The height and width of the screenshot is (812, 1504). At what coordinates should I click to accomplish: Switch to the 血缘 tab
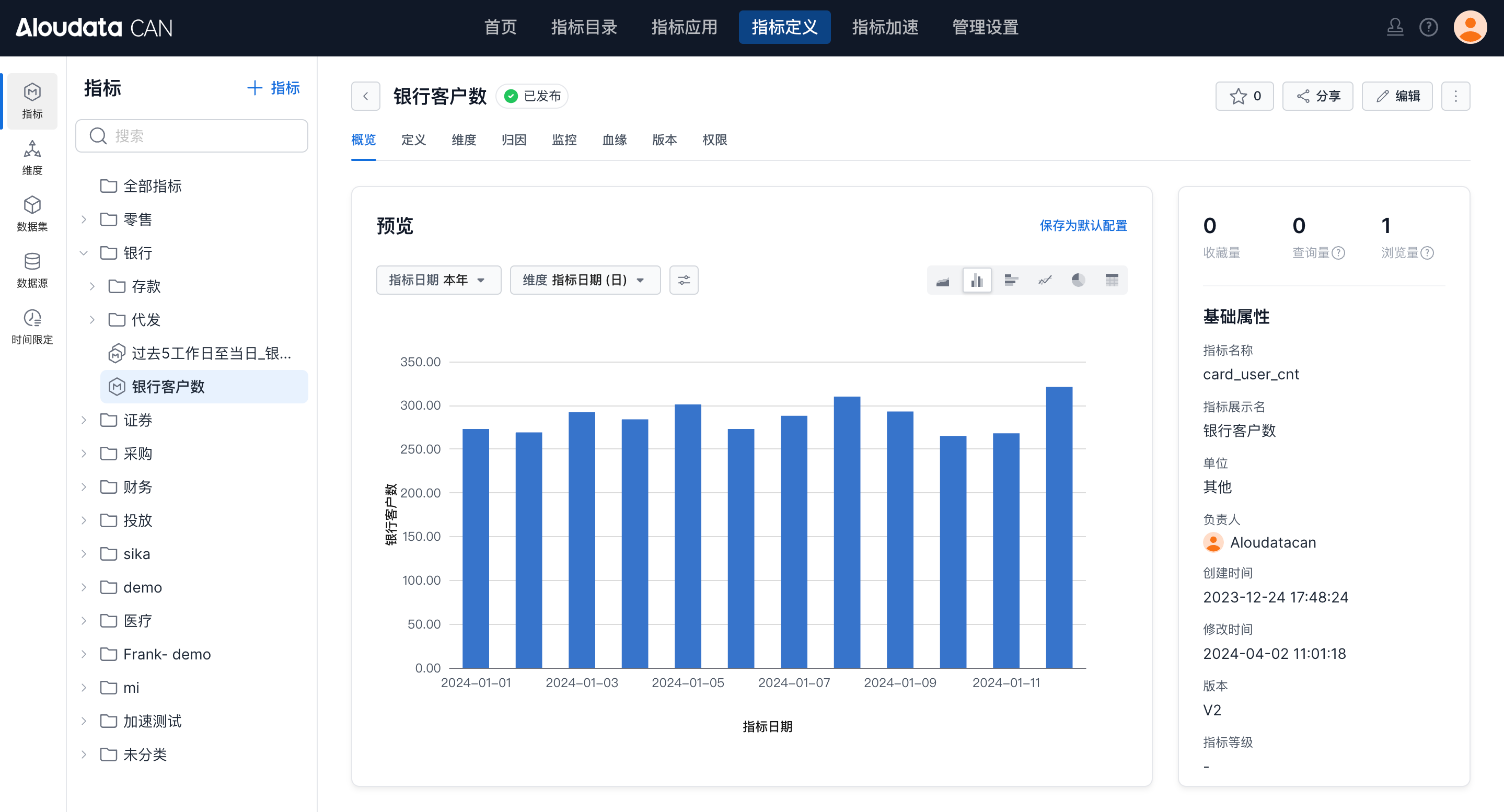point(614,140)
